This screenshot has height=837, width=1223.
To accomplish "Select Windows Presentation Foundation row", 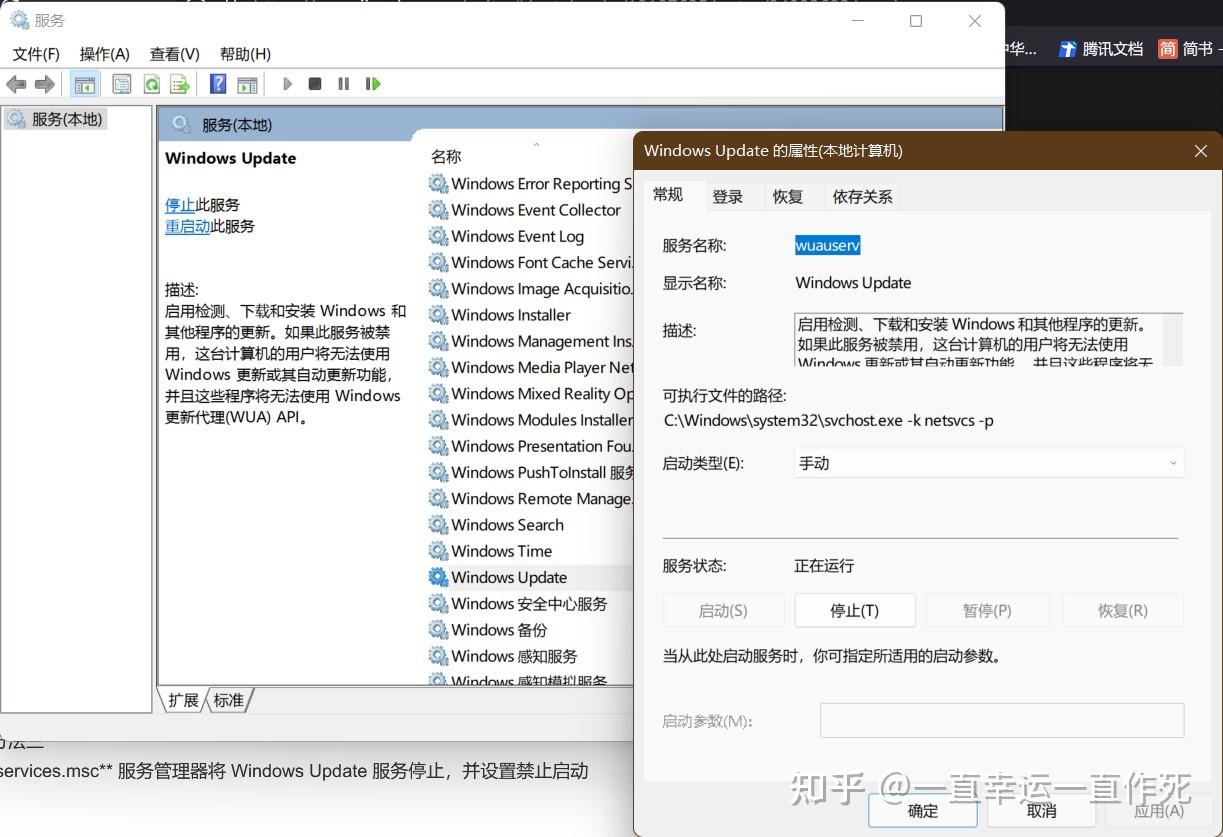I will coord(531,446).
